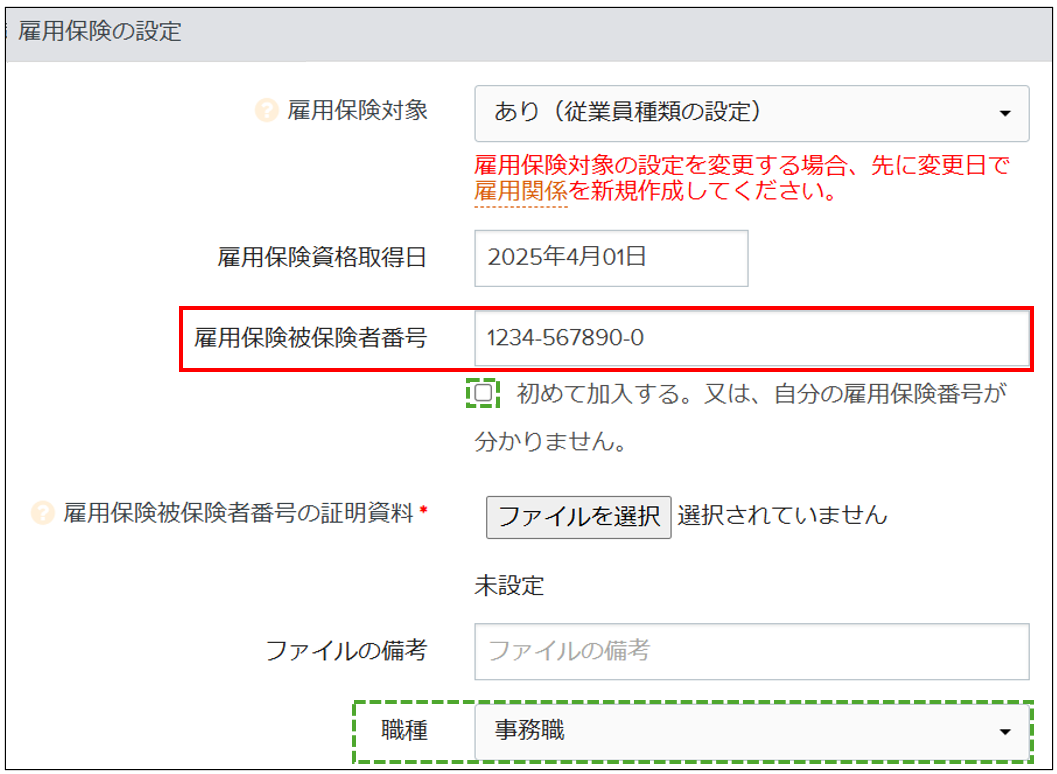This screenshot has width=1057, height=774.
Task: Click the 雇用保険被保険者番号 field label
Action: [x=310, y=339]
